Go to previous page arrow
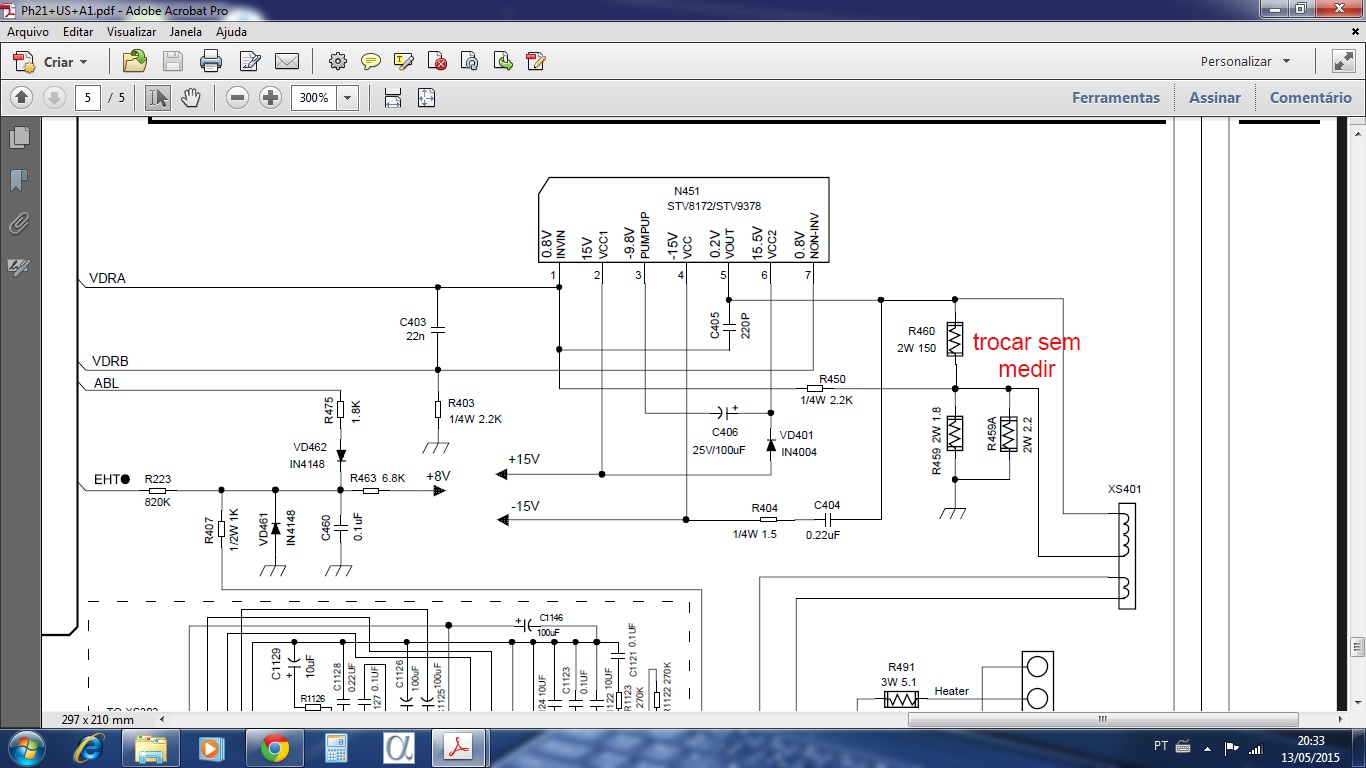 22,97
